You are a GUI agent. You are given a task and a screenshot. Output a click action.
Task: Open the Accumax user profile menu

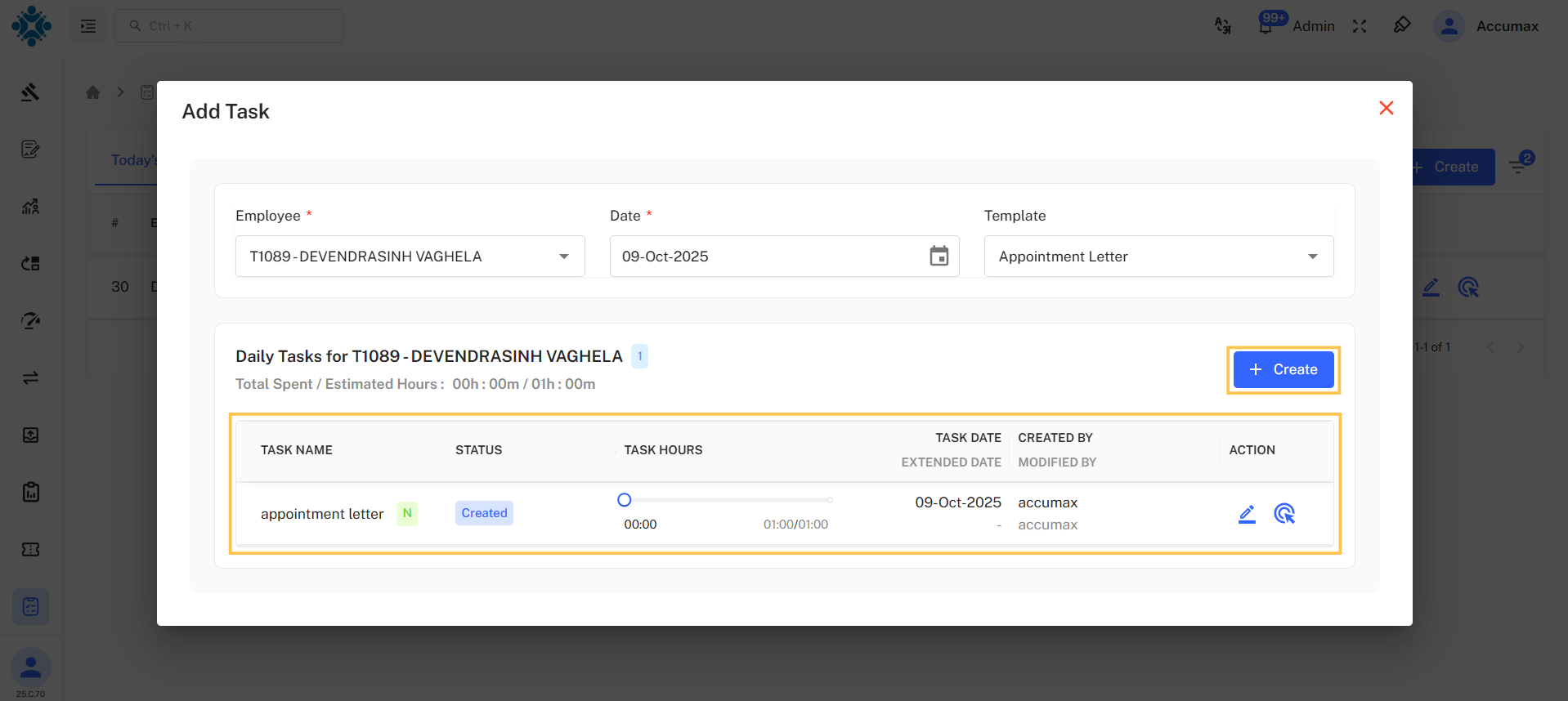click(x=1487, y=26)
